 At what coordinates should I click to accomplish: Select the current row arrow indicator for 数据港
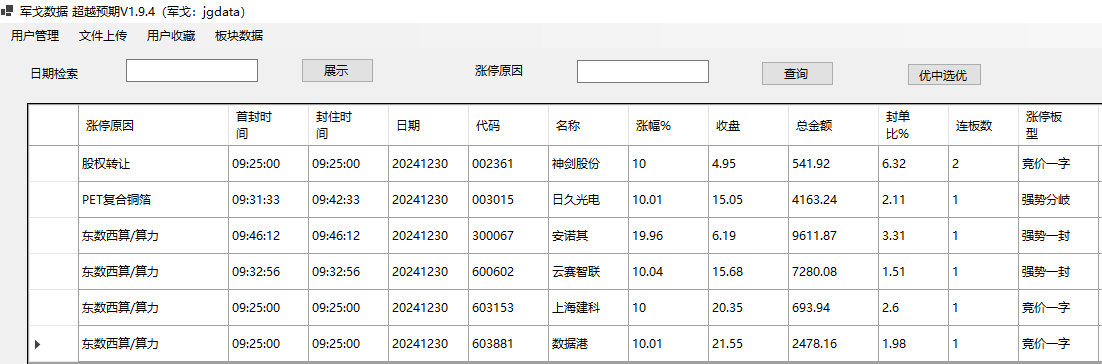coord(37,344)
